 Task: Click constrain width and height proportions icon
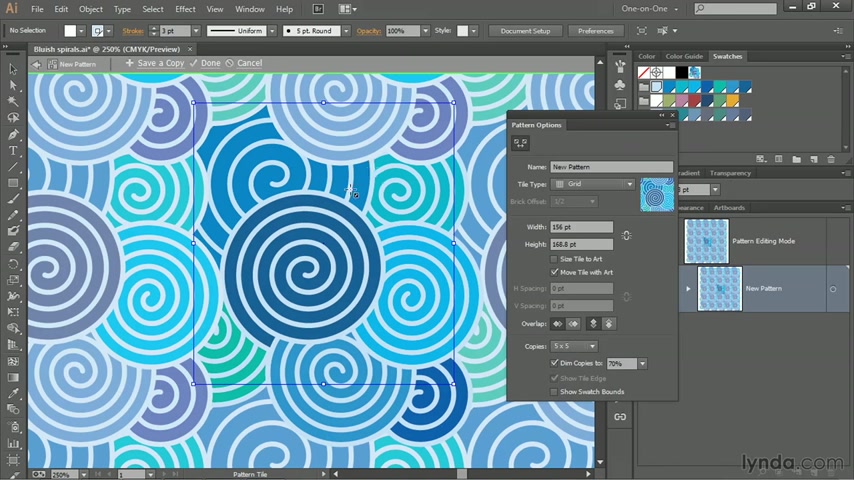(626, 235)
